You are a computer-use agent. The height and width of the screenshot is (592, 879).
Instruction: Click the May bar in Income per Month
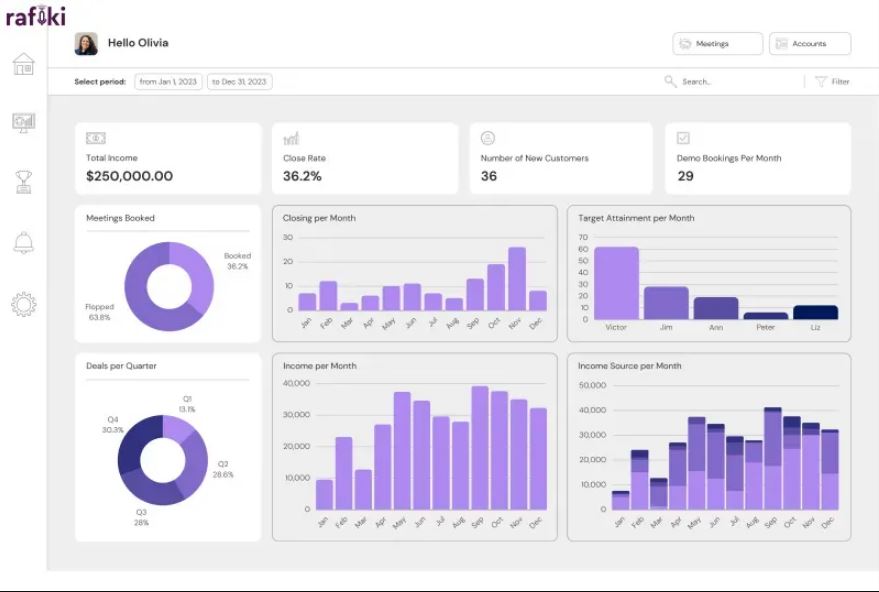[402, 451]
